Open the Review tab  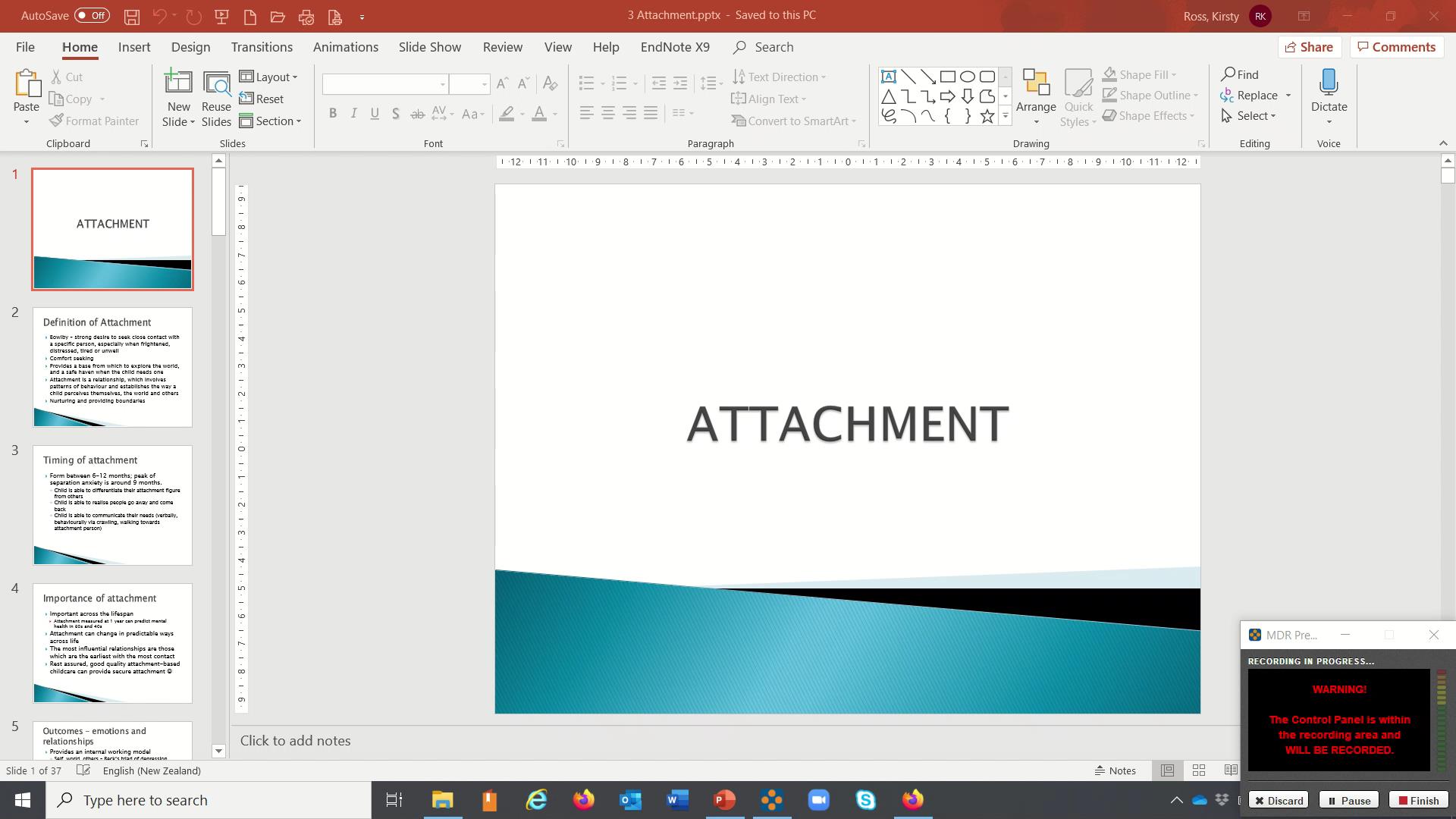(x=502, y=46)
